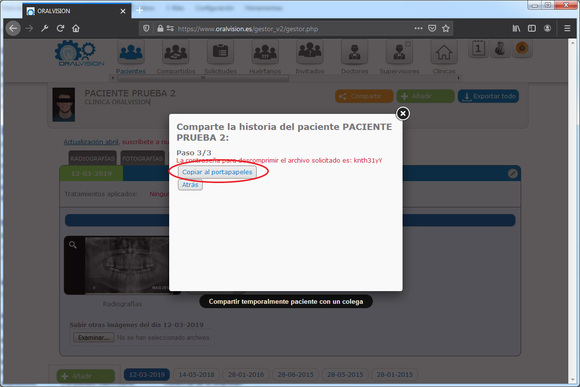Open the Firefox hamburger menu
Screen dimensions: 580x387
[567, 28]
